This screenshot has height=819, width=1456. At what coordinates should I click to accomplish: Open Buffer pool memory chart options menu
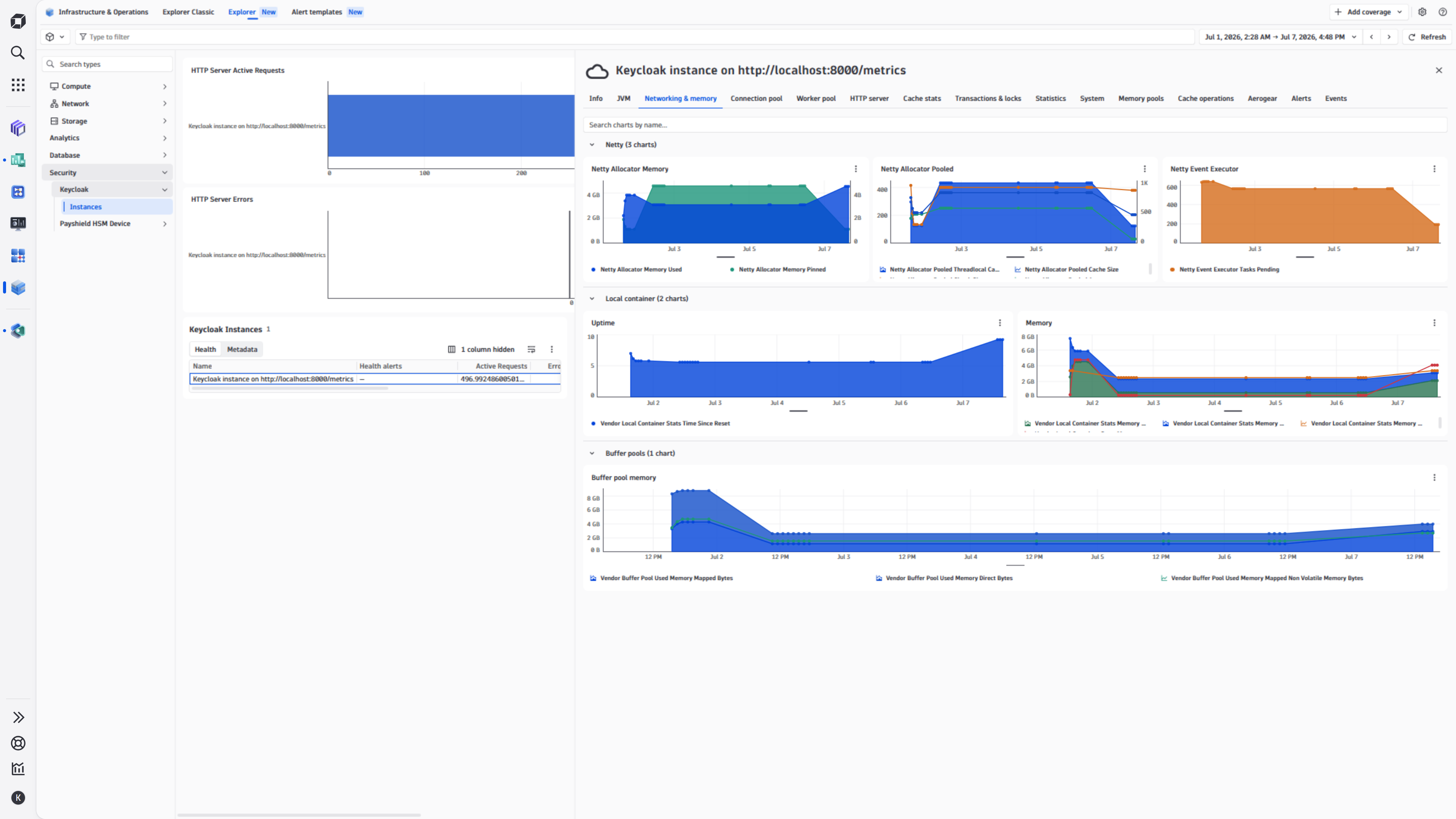point(1434,478)
